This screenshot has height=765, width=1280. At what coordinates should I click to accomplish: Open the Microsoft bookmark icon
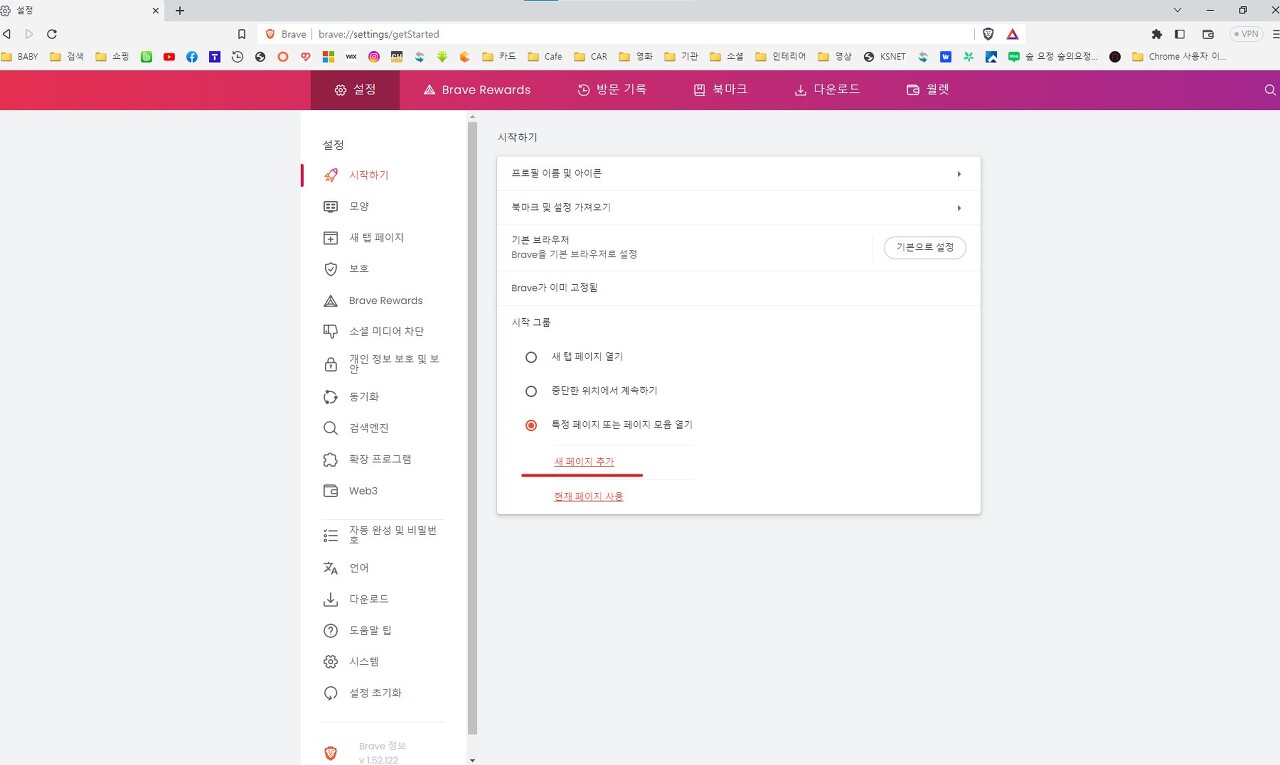[x=328, y=57]
